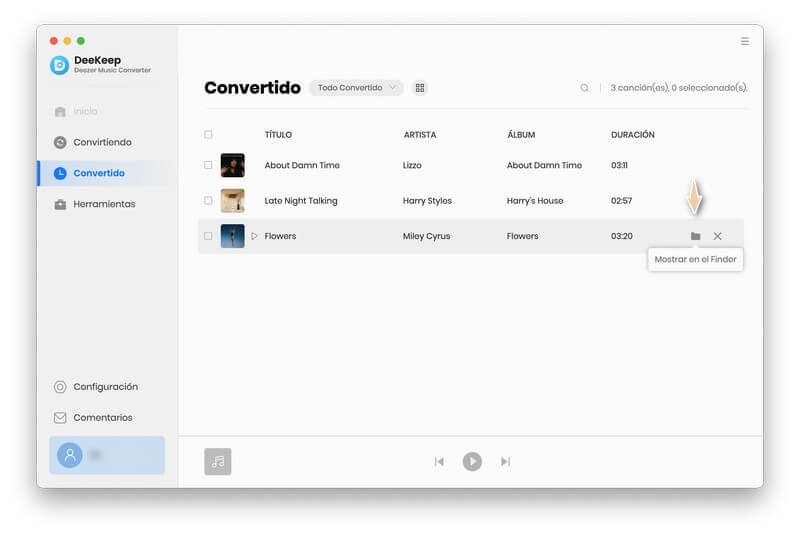Click the DeeKeep logo icon

point(59,65)
